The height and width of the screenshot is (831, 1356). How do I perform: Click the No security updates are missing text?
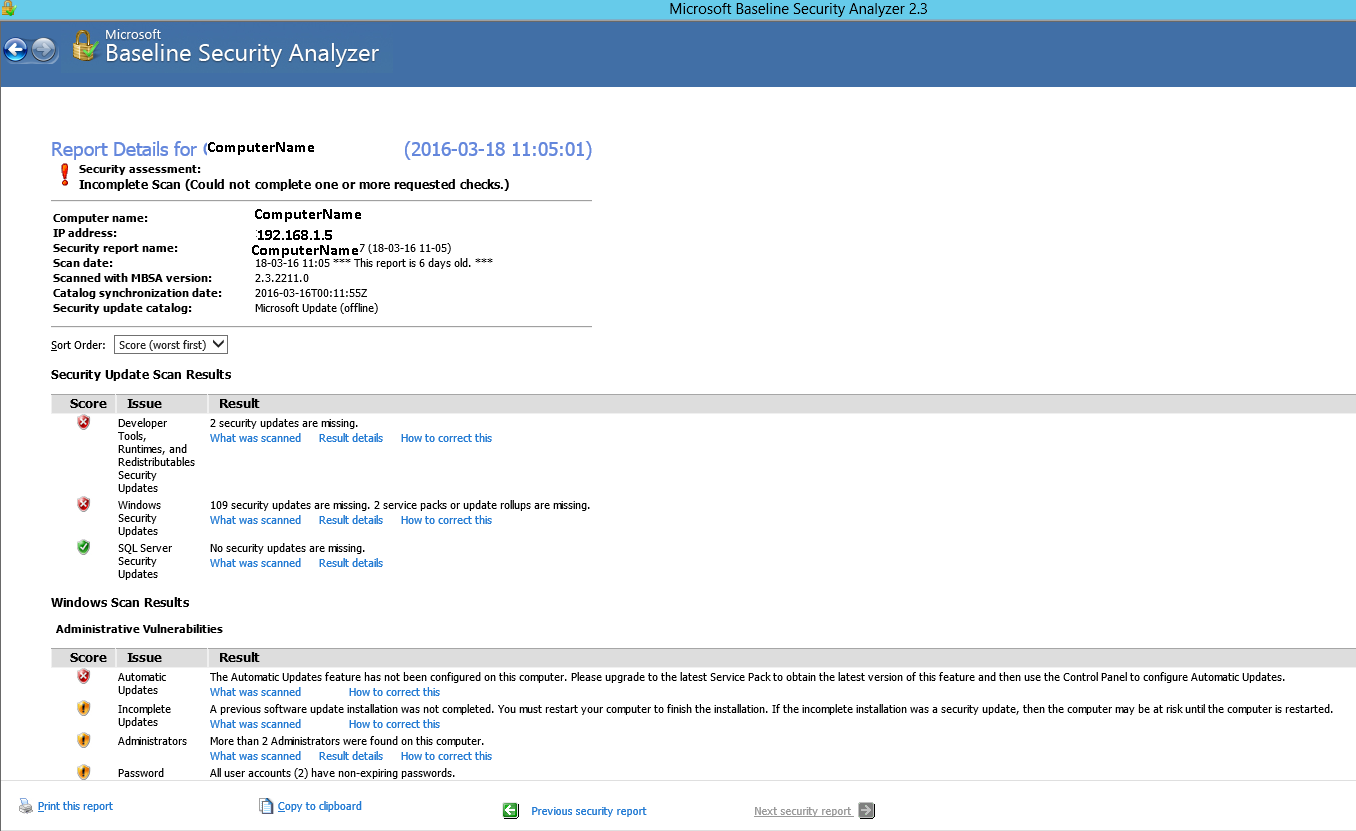pyautogui.click(x=287, y=548)
